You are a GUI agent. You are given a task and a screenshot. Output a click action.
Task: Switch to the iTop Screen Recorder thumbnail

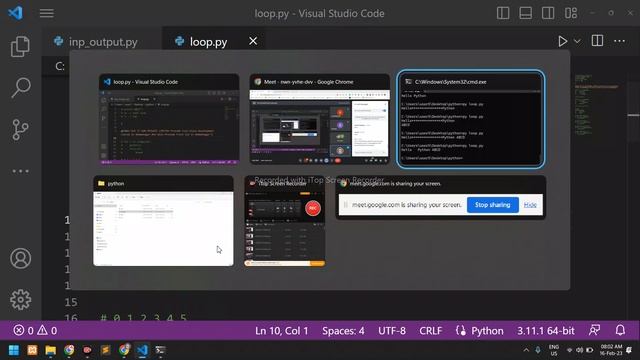tap(285, 221)
